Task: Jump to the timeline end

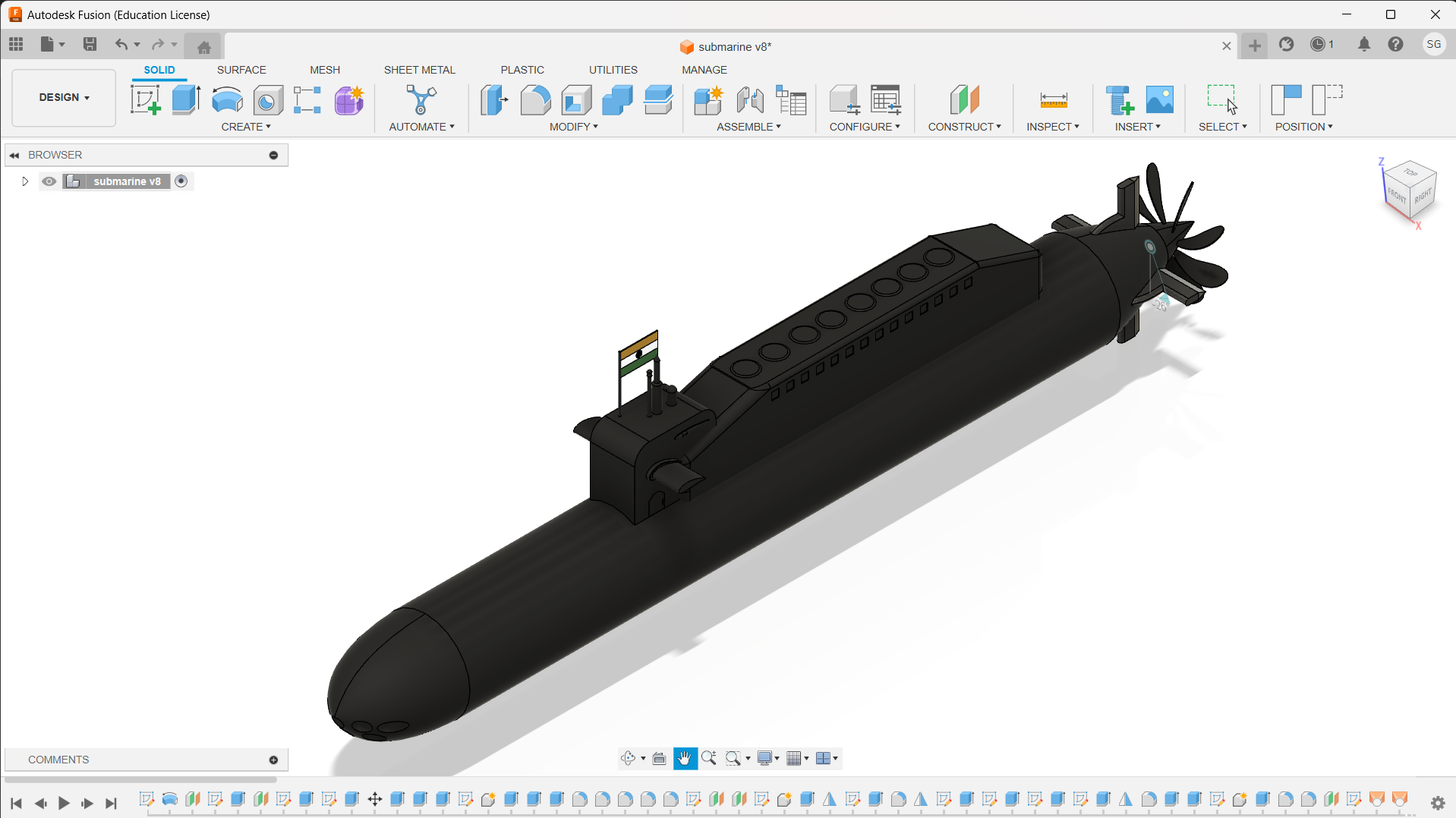Action: [x=112, y=803]
